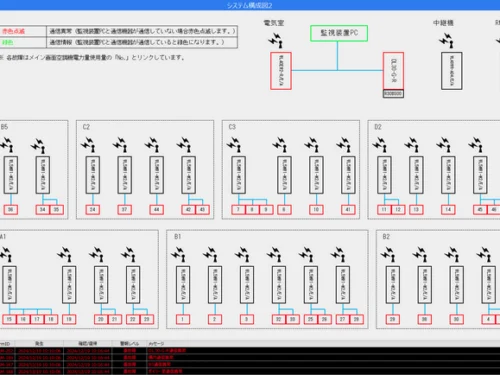This screenshot has height=375, width=500.
Task: Click the red wireless unit box in 電気室
Action: (x=281, y=71)
